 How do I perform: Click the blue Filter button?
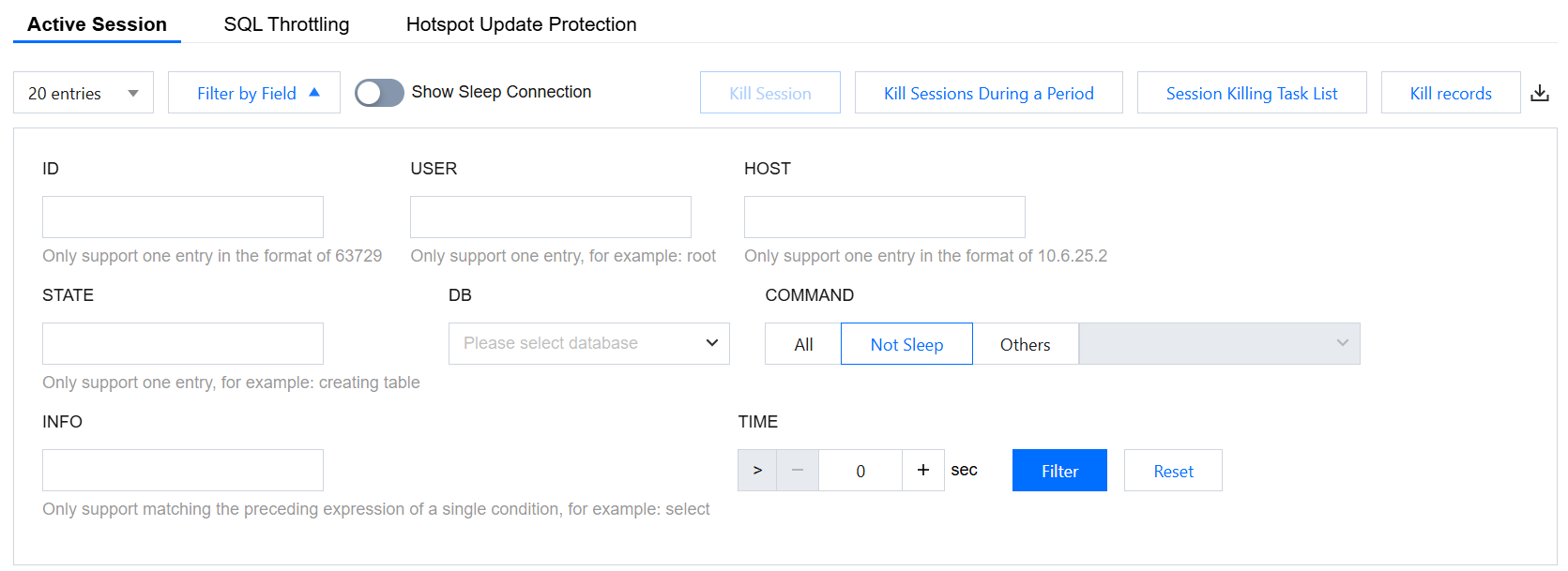(1059, 471)
